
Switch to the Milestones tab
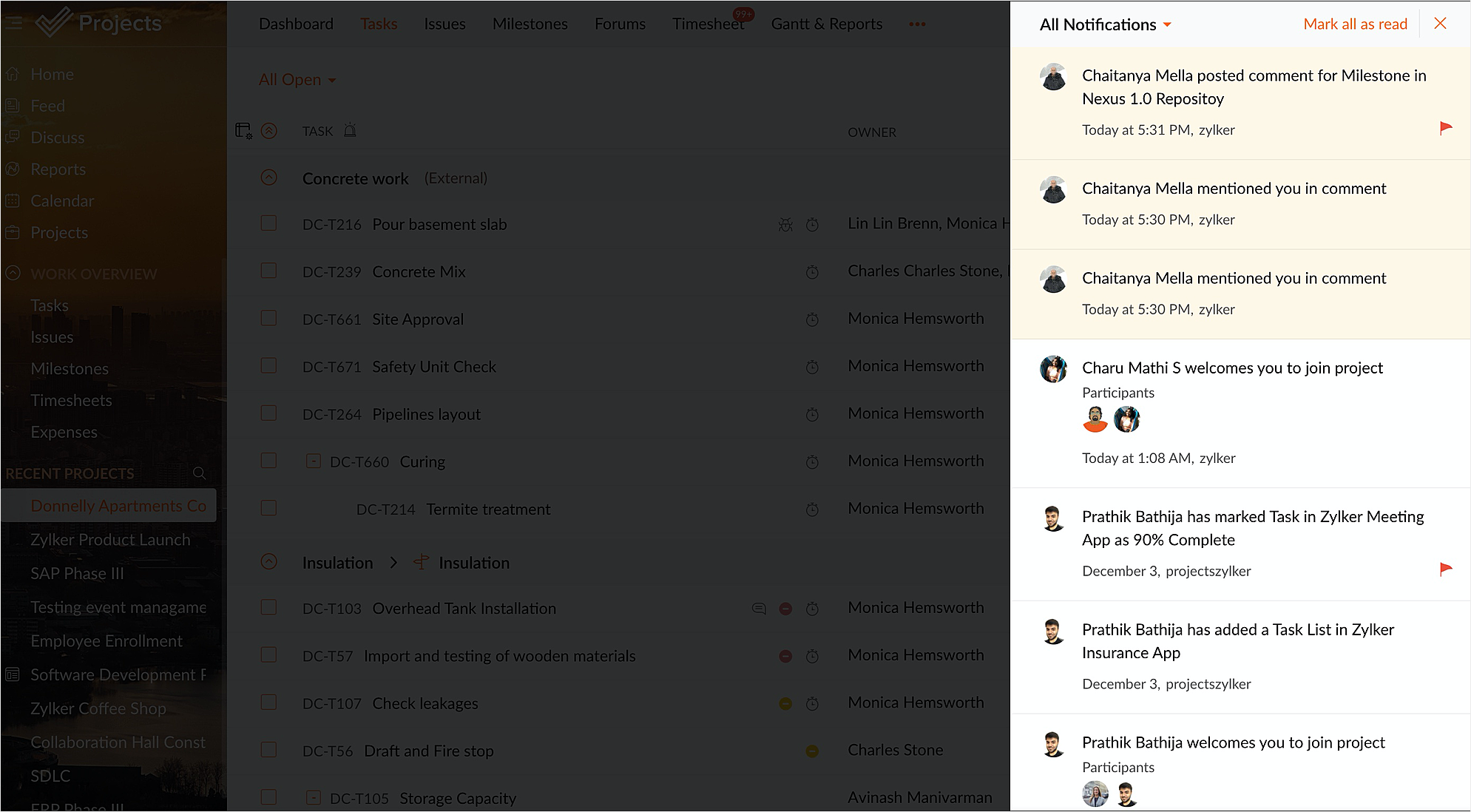click(530, 24)
